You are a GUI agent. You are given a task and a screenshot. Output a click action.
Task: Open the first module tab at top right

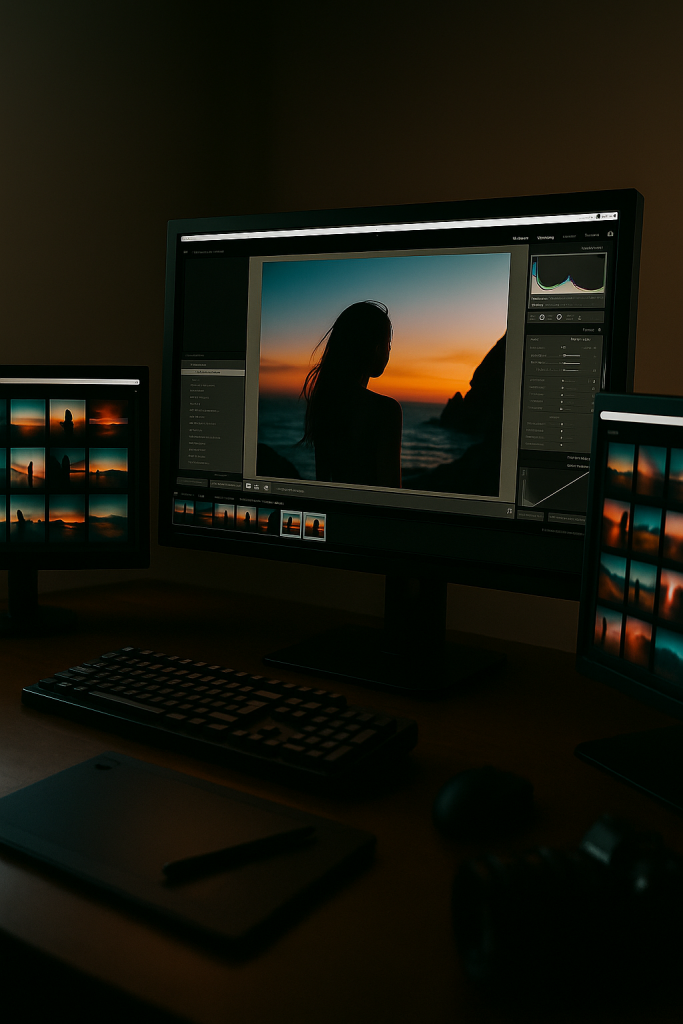[x=520, y=238]
